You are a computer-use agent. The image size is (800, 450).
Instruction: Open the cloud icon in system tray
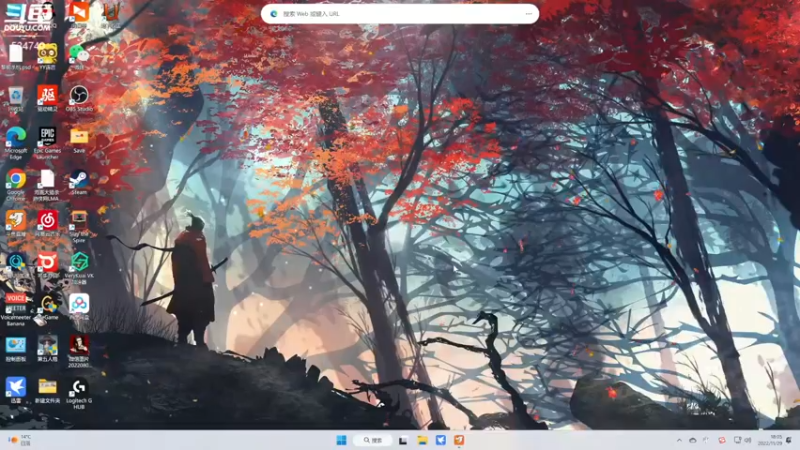point(692,440)
